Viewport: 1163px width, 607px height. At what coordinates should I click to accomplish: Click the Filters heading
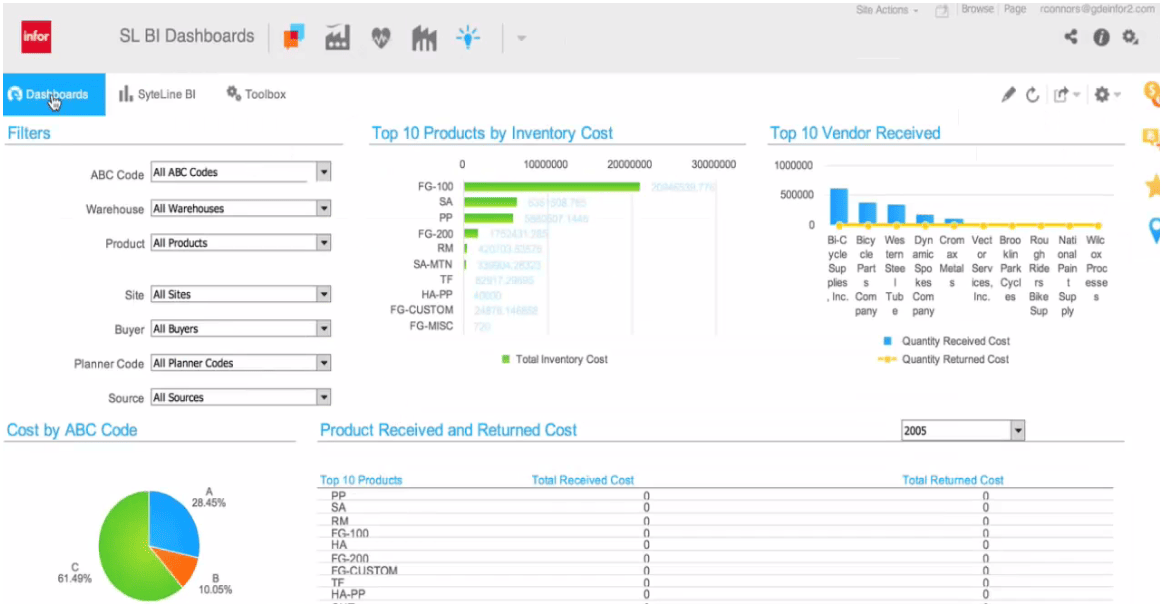click(x=29, y=134)
